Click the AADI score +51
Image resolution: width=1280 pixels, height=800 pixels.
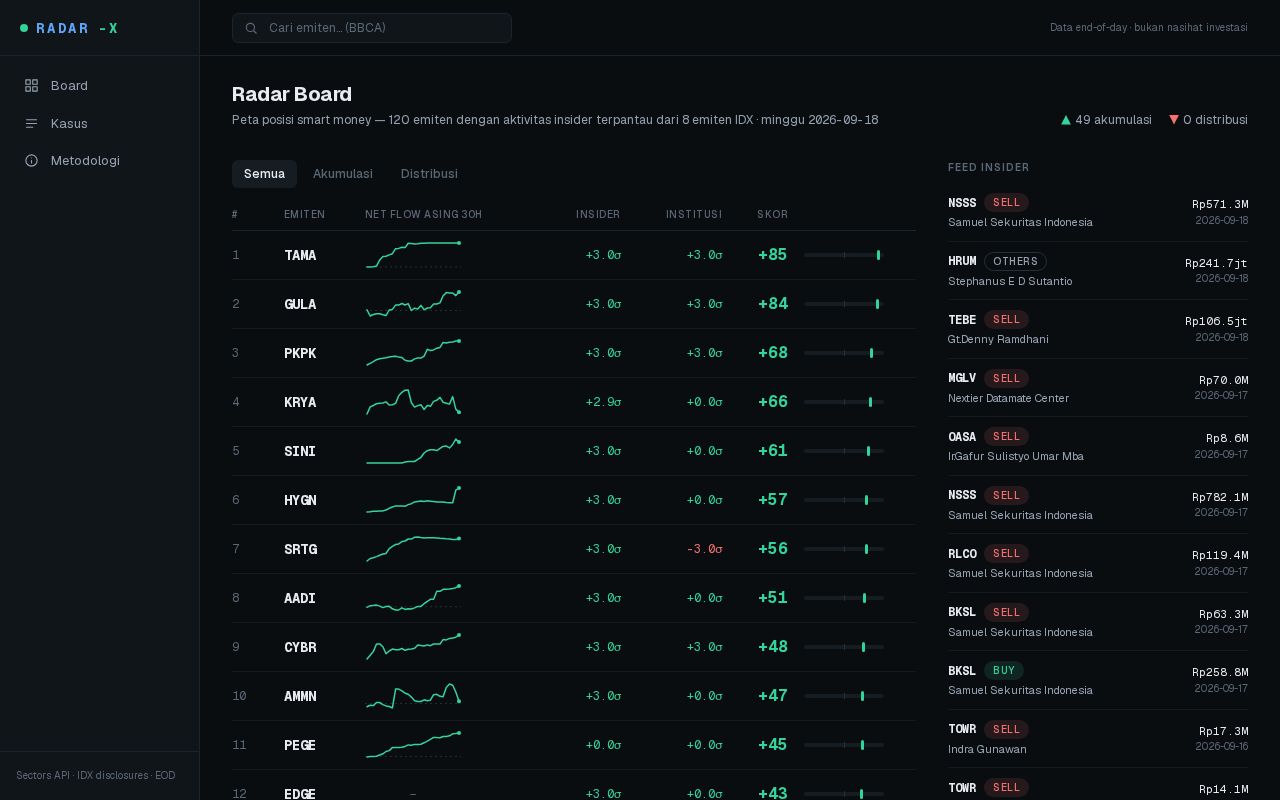pyautogui.click(x=773, y=598)
